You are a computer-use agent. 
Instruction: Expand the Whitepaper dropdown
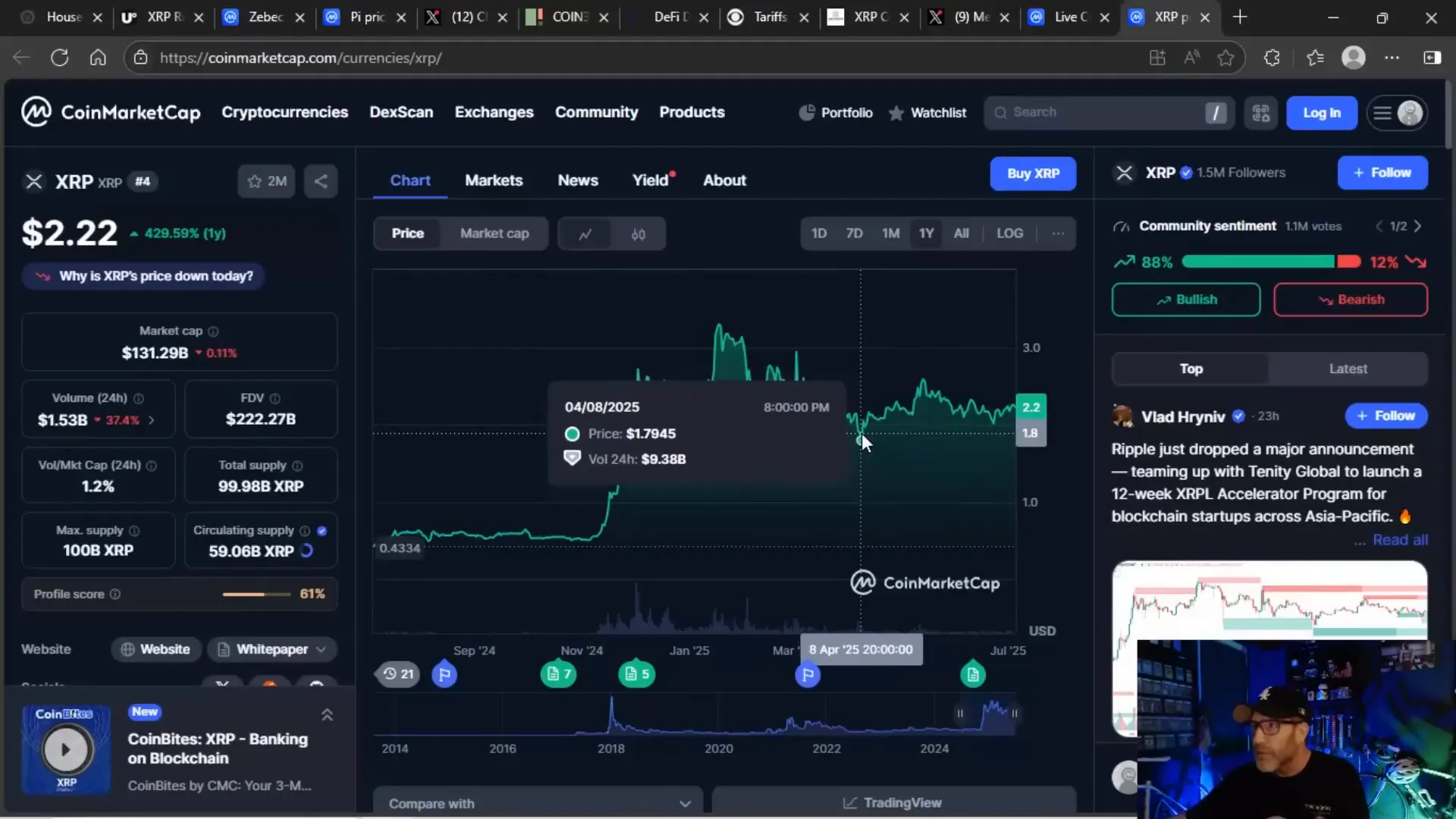[x=272, y=649]
